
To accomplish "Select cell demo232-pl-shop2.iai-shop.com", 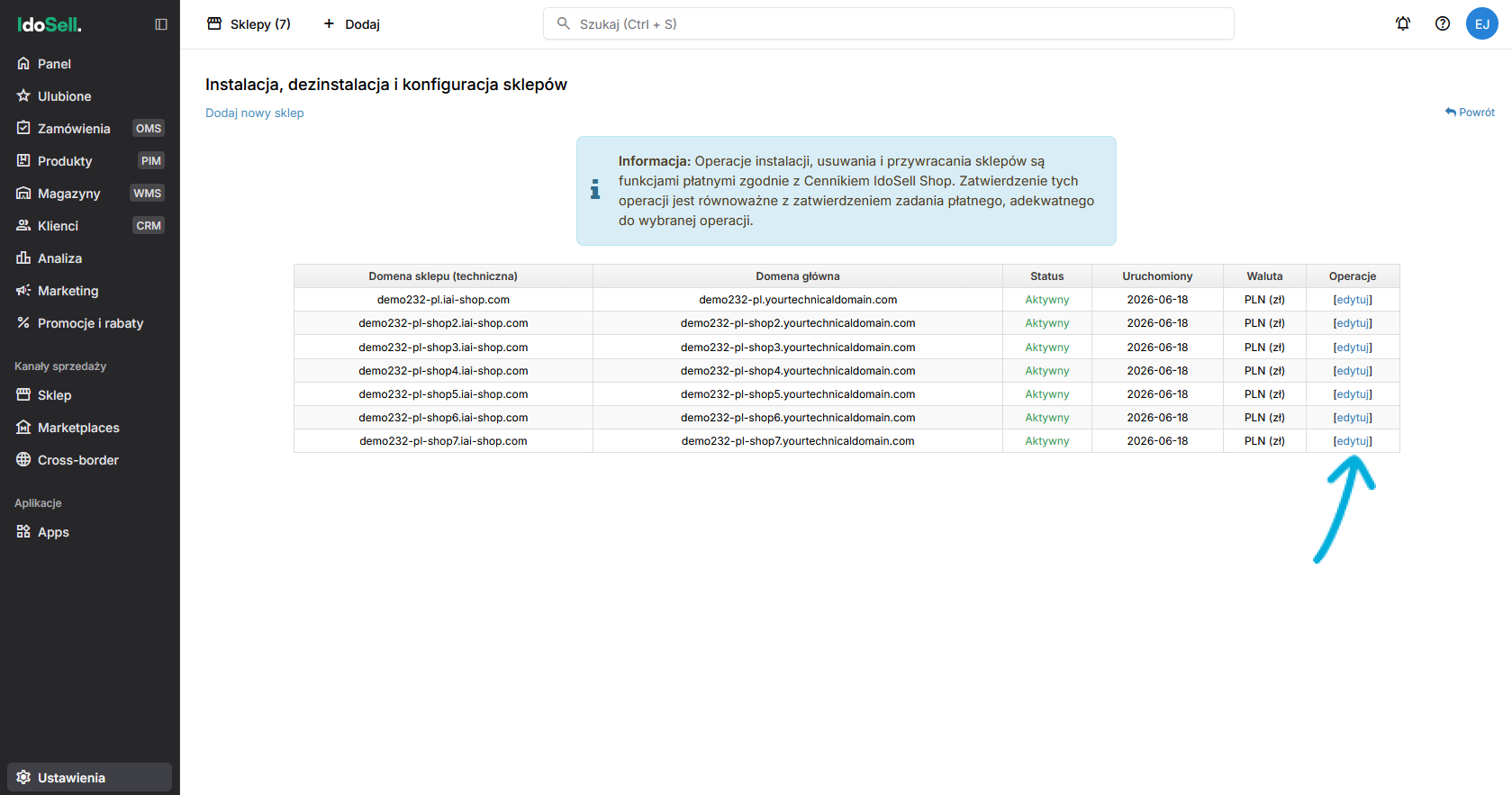I will (443, 323).
